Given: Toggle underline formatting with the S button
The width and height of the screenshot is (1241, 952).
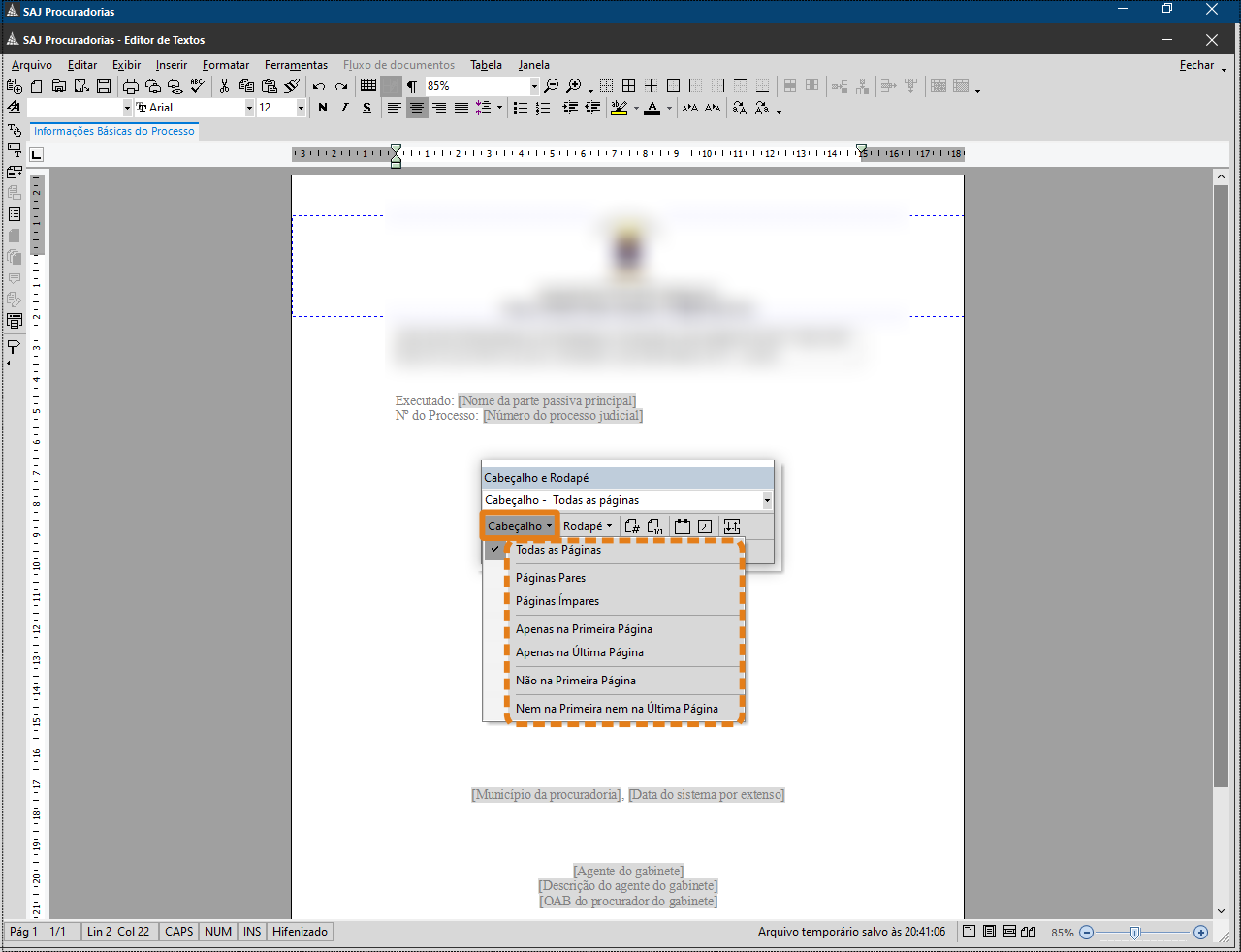Looking at the screenshot, I should click(x=366, y=108).
